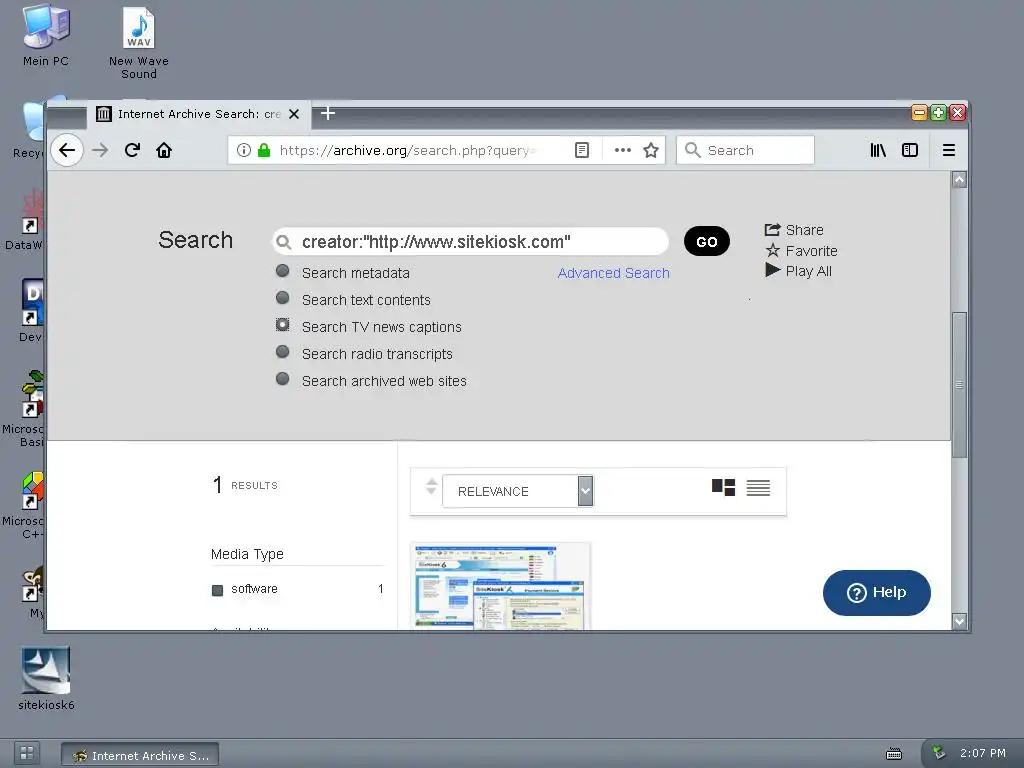Select Search text contents radio option
This screenshot has width=1024, height=768.
click(x=282, y=298)
